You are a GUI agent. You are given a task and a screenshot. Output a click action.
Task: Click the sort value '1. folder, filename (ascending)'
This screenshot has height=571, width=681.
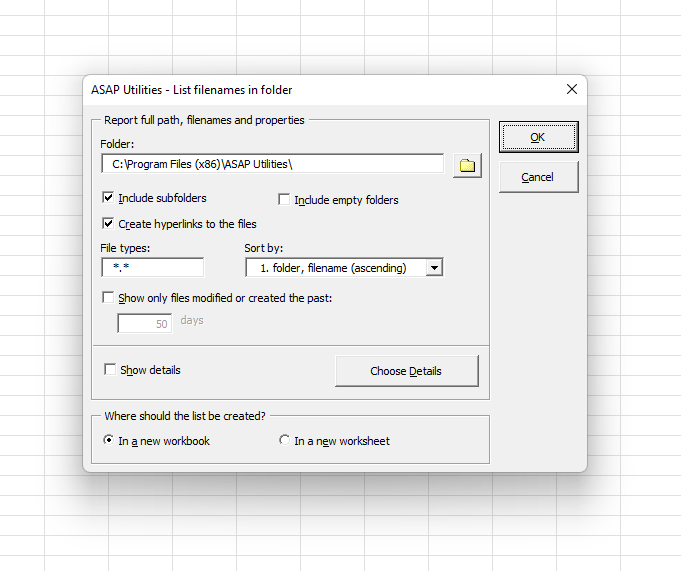(x=336, y=267)
